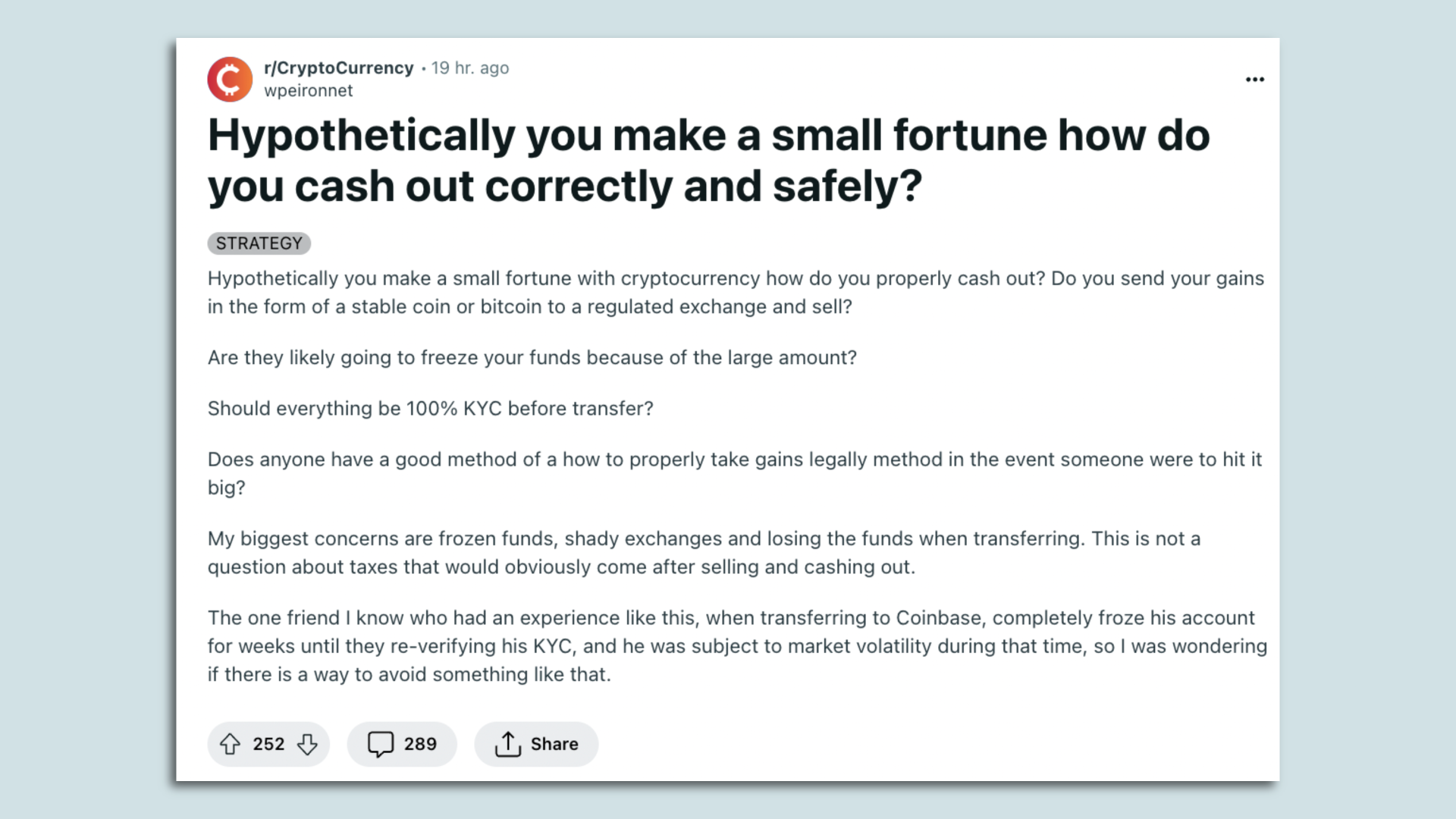Click the share upload arrow icon
The height and width of the screenshot is (819, 1456).
pyautogui.click(x=507, y=744)
